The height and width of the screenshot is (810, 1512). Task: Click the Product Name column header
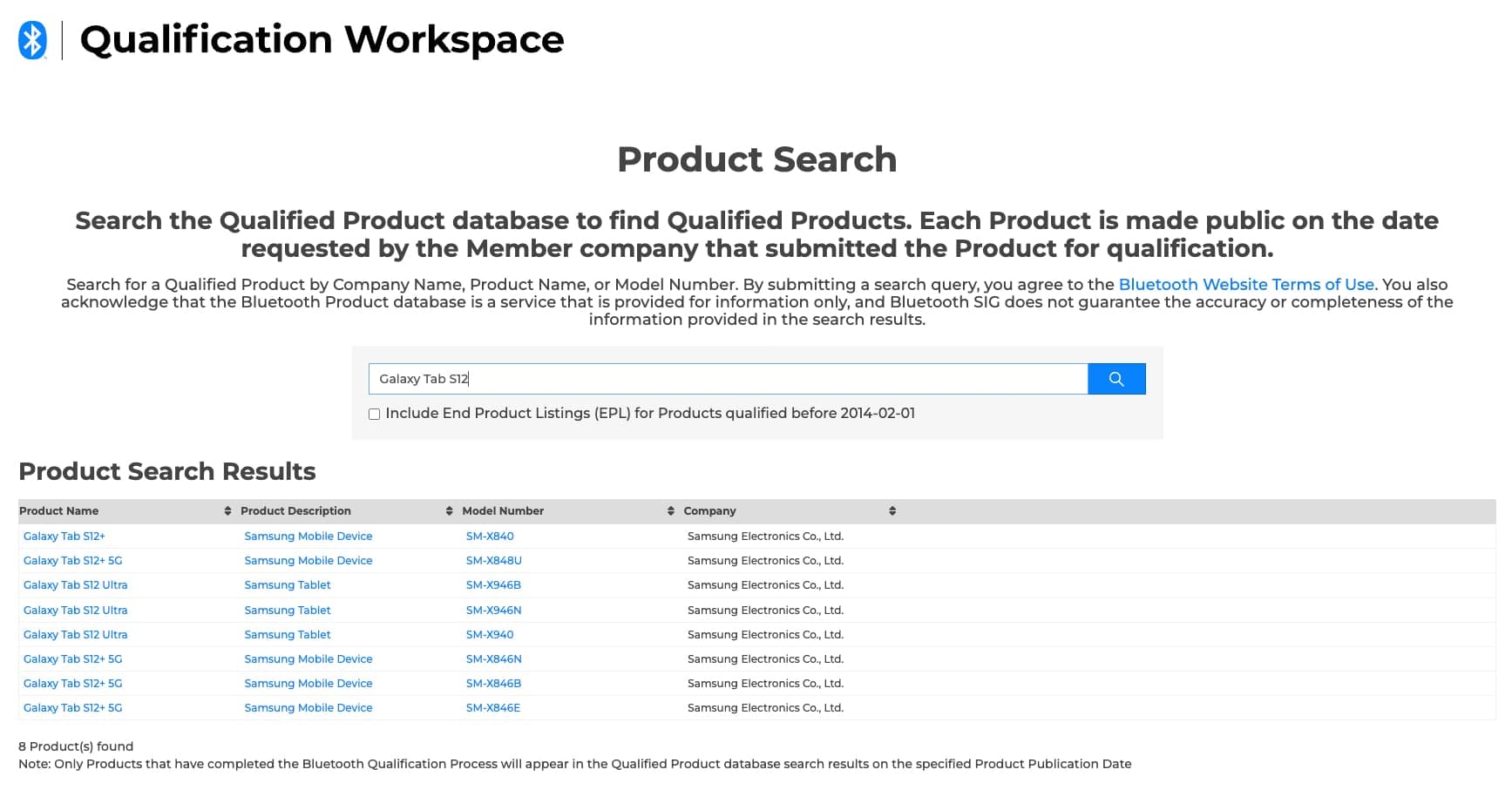(x=59, y=511)
